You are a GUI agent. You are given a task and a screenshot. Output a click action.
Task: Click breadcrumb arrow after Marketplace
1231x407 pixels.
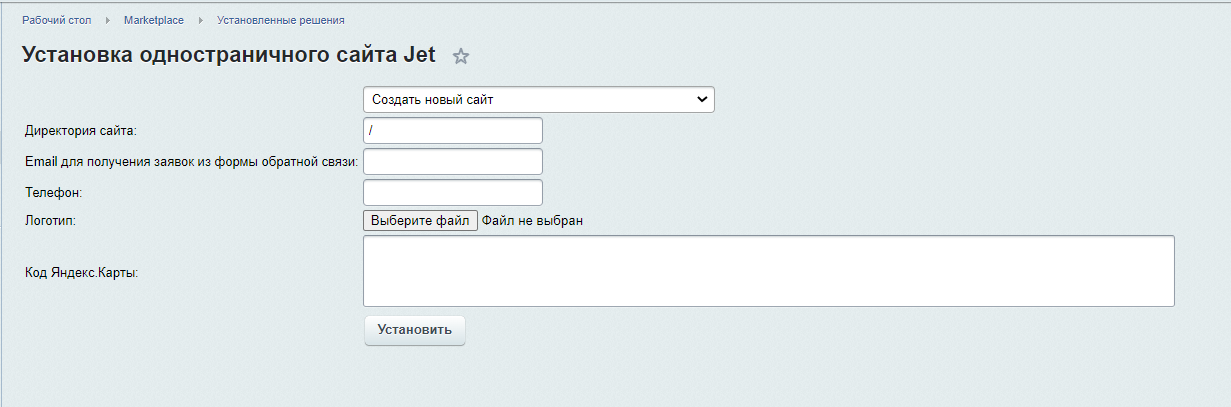point(200,21)
